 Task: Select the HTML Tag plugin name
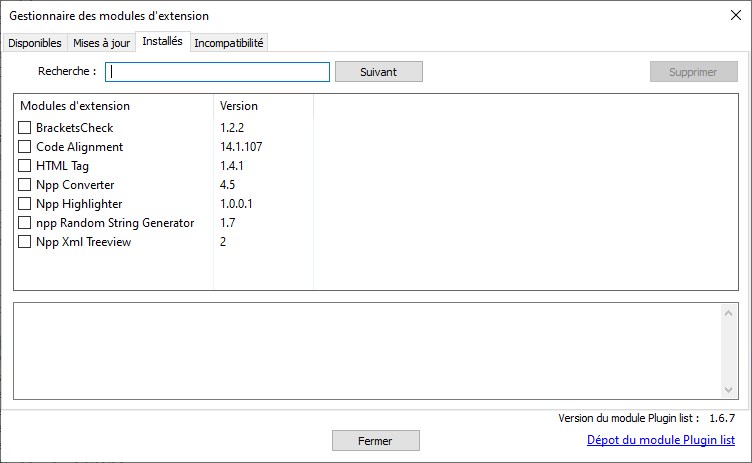point(62,166)
